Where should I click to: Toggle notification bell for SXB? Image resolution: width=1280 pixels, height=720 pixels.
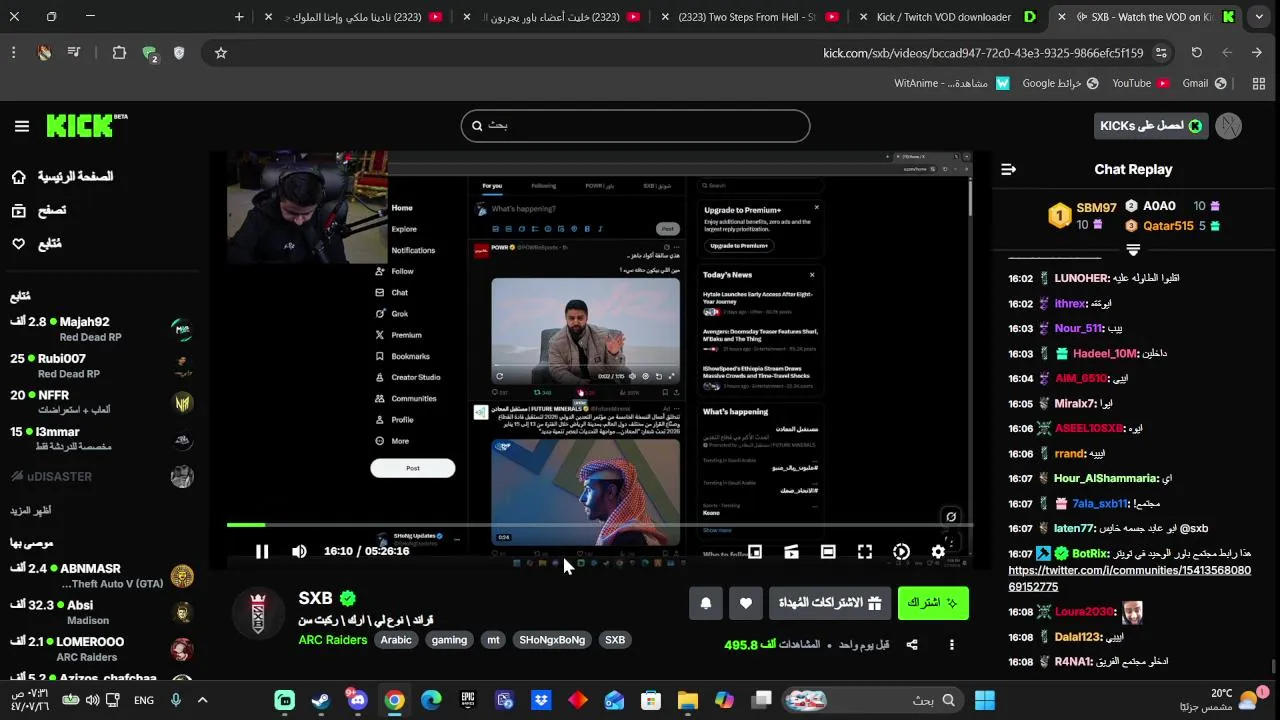tap(706, 603)
